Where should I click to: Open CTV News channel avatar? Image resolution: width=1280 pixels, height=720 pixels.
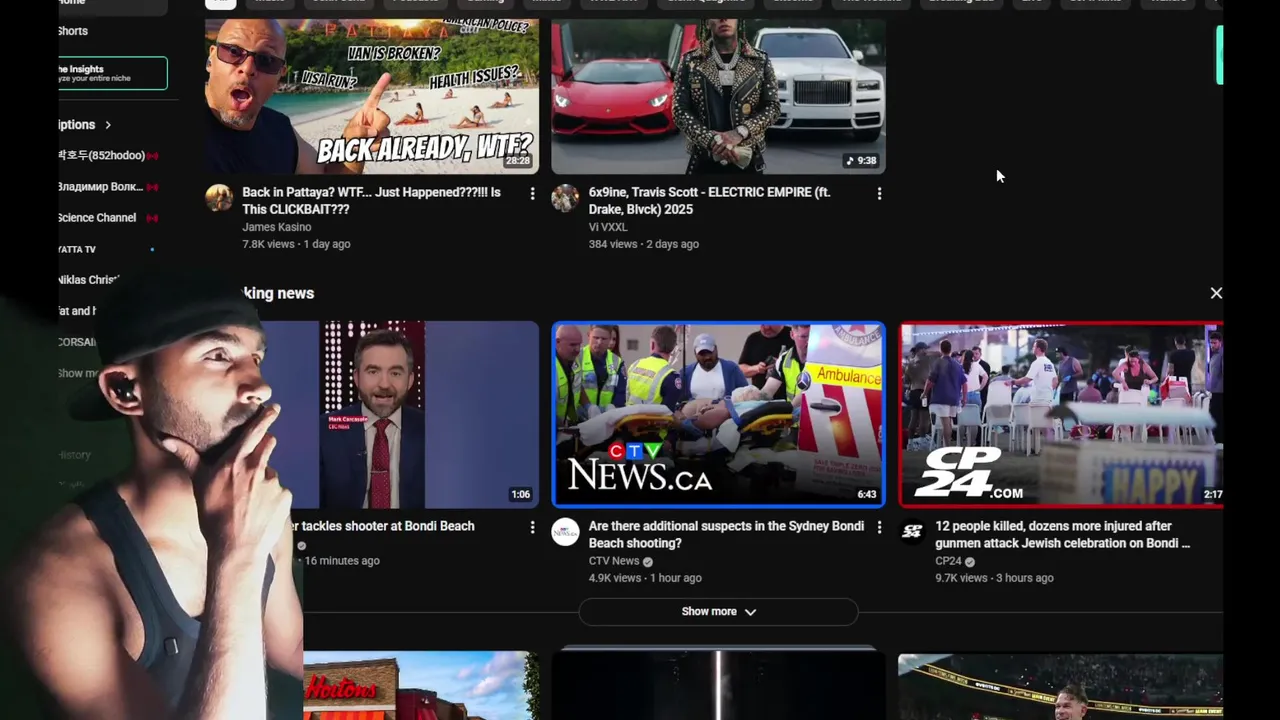pyautogui.click(x=565, y=531)
